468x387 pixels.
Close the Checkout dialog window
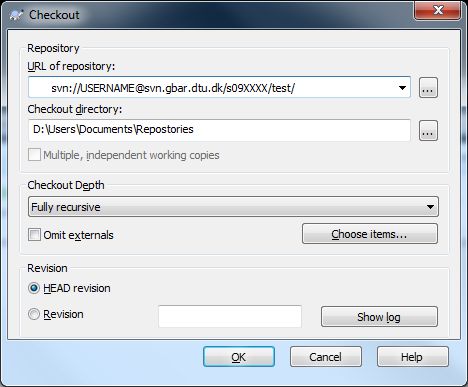[438, 10]
